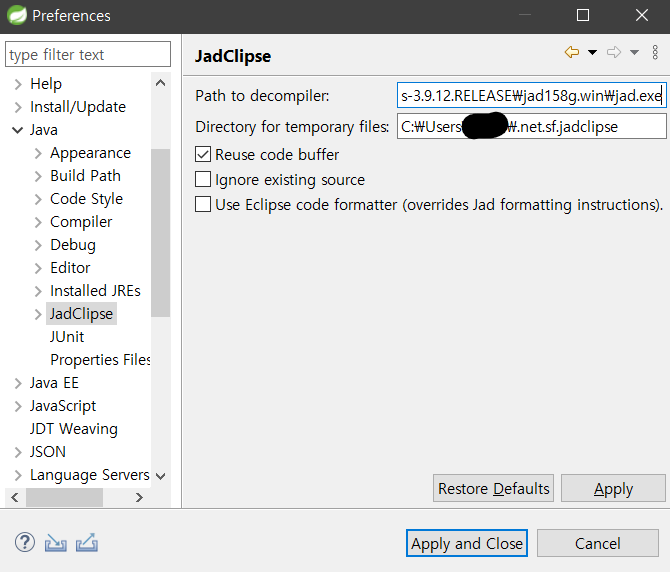Expand the Debug node
This screenshot has height=572, width=670.
(x=38, y=245)
